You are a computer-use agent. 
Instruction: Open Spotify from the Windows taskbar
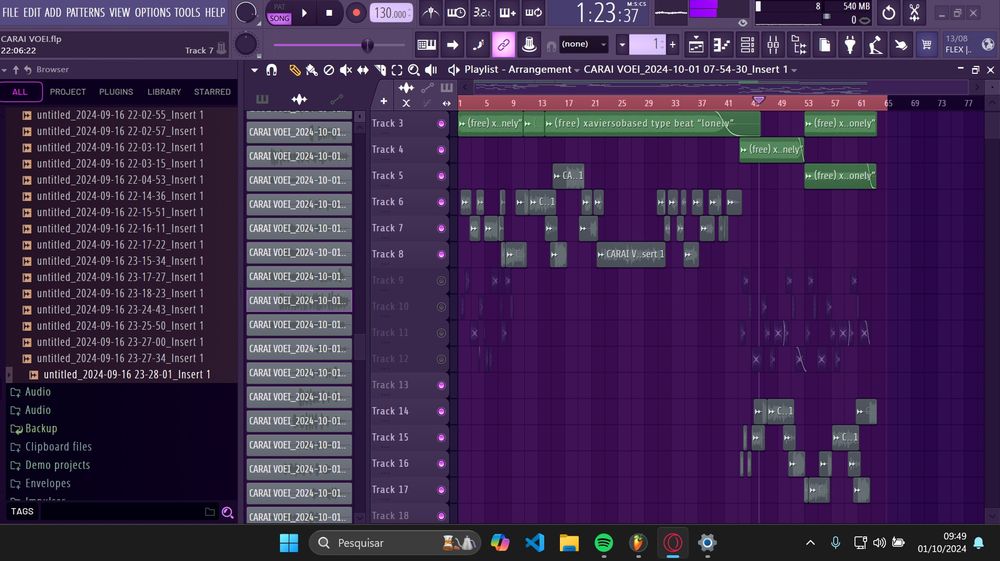click(x=603, y=543)
